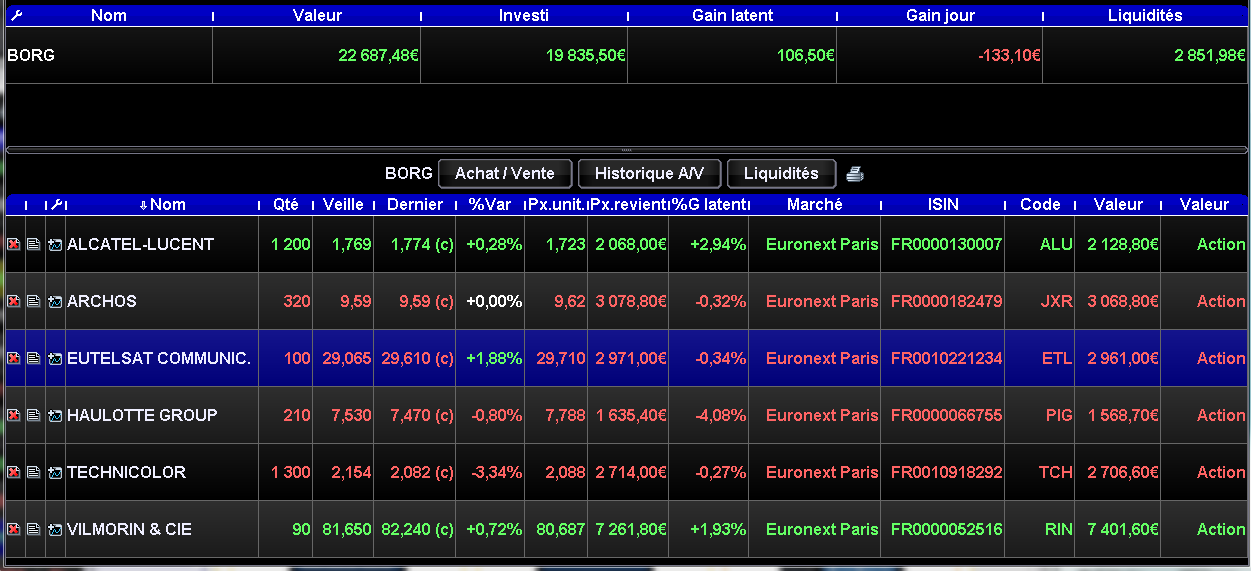Click red X icon in ARCHOS row
Screen dimensions: 1251x571
(14, 301)
